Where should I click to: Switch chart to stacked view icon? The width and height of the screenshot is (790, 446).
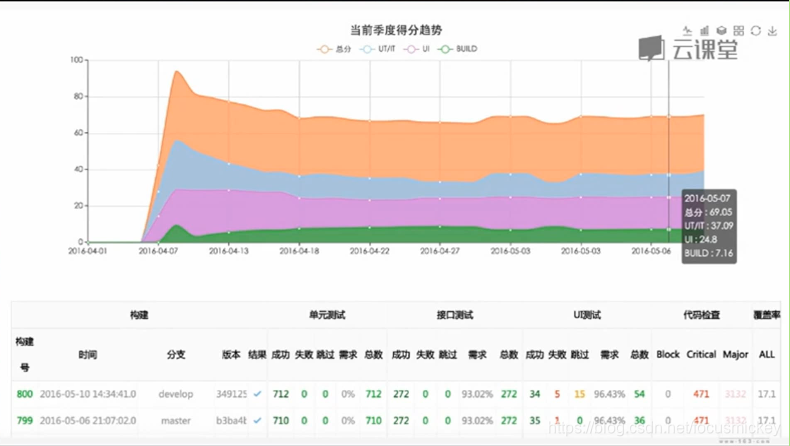click(x=721, y=31)
